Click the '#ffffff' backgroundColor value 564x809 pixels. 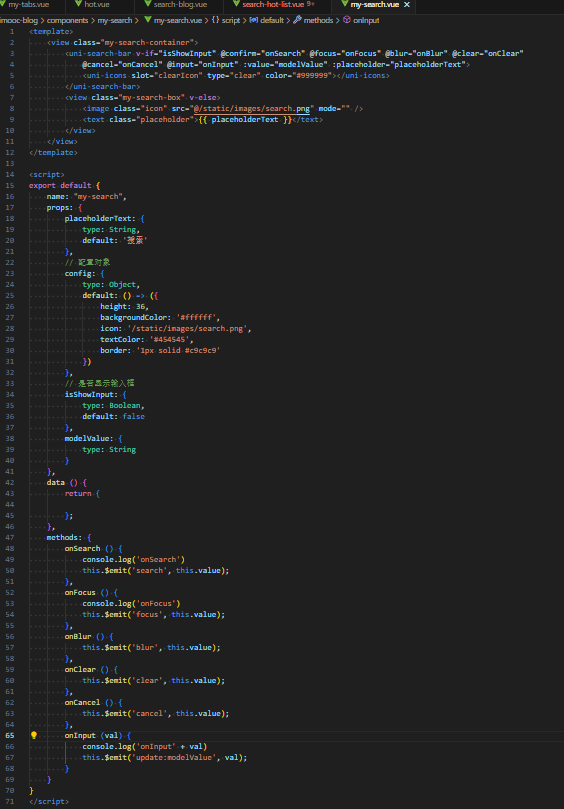pos(198,317)
